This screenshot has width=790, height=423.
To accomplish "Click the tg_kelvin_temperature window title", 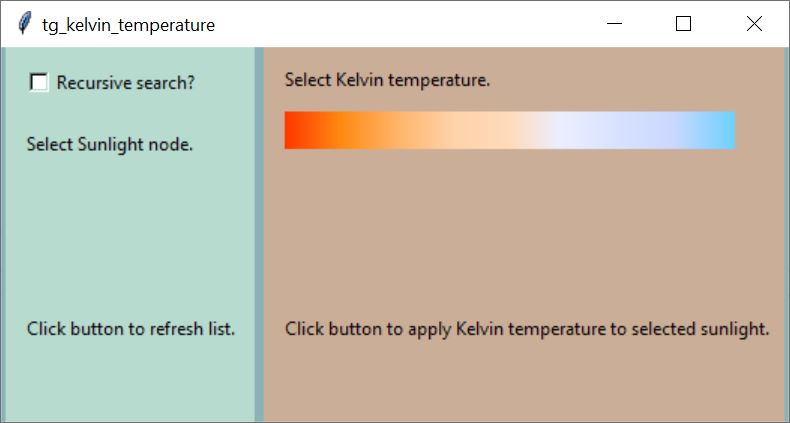I will coord(128,25).
